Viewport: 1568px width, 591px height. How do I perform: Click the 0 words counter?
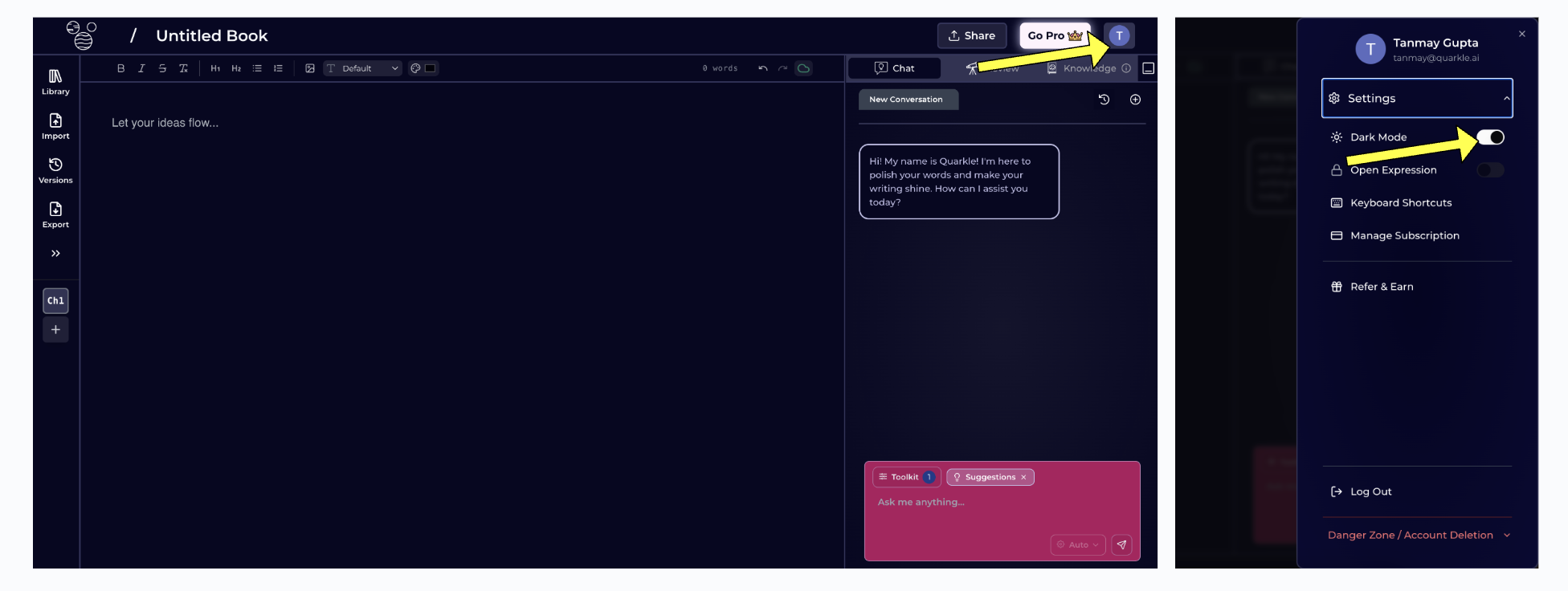click(720, 68)
